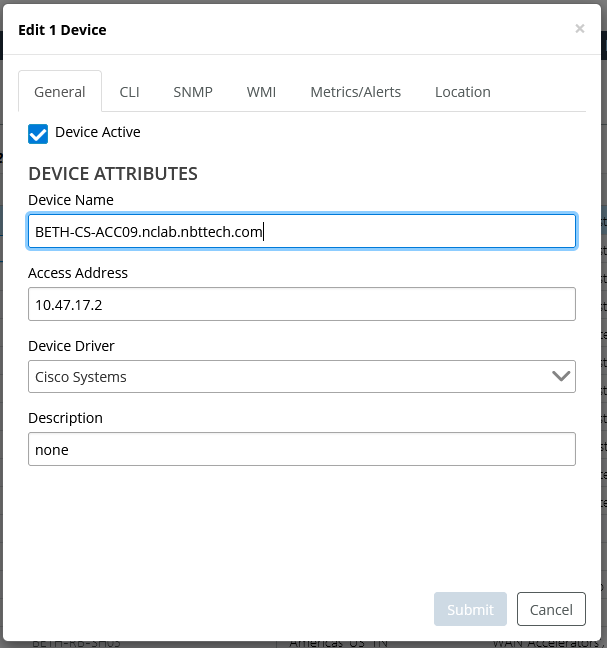Click the chevron arrow in Device Driver
The height and width of the screenshot is (648, 607).
[x=561, y=377]
